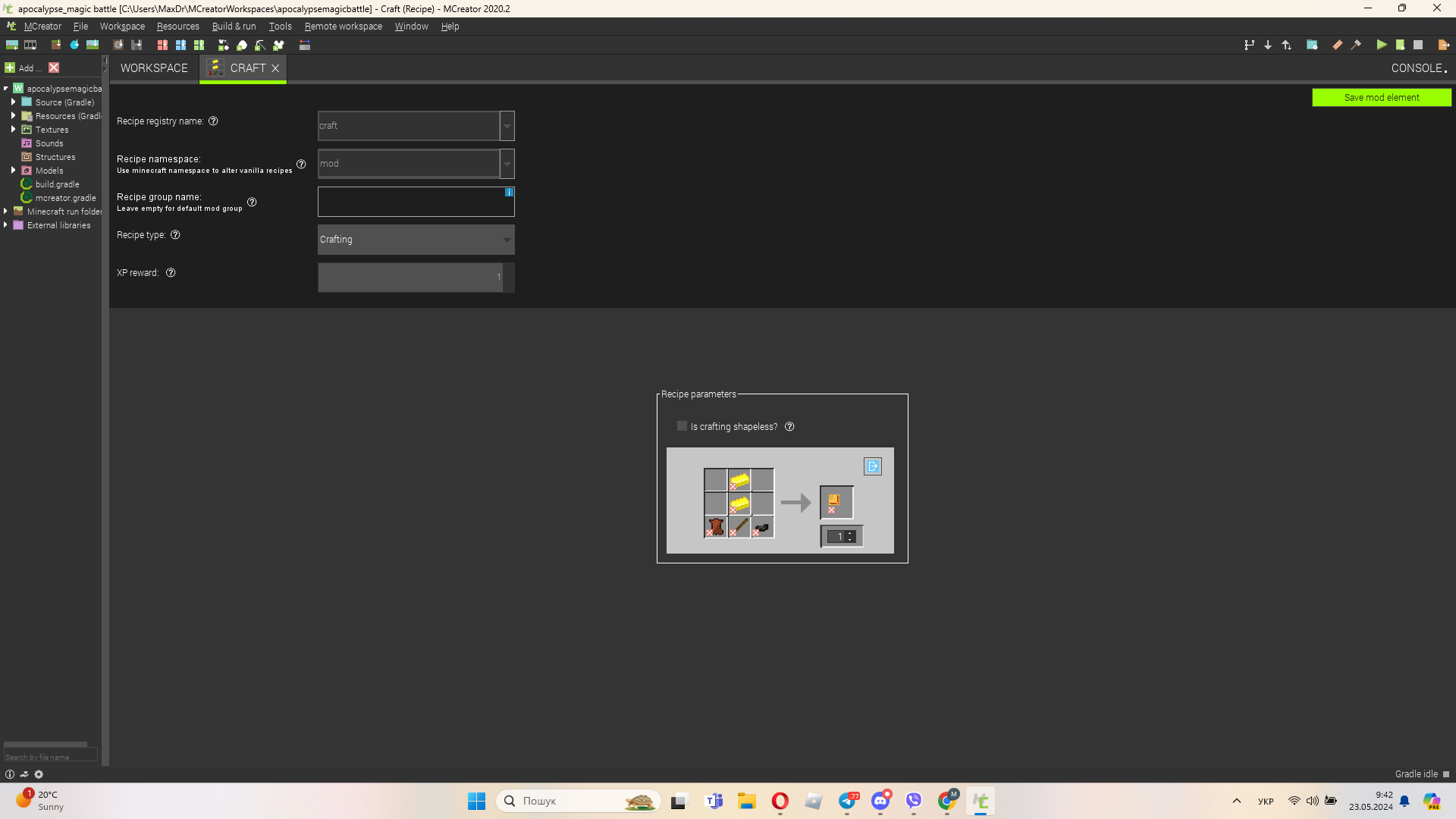Click the Recipe group name input field
This screenshot has width=1456, height=819.
[x=416, y=201]
